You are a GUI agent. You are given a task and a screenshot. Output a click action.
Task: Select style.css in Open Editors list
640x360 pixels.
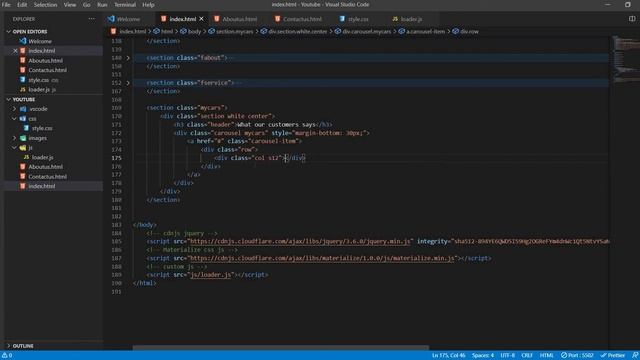(x=39, y=80)
